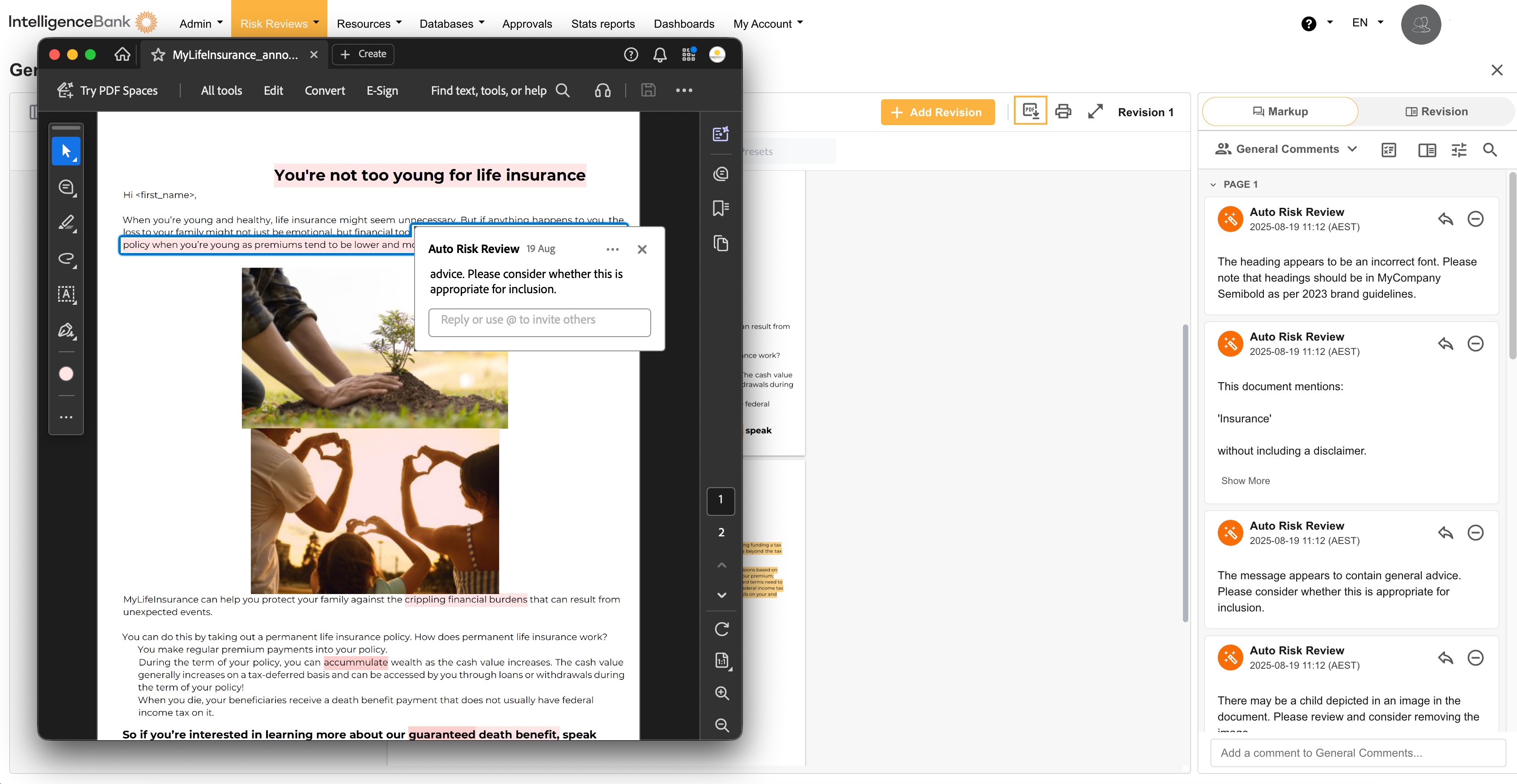Viewport: 1517px width, 784px height.
Task: Expand the General Comments dropdown
Action: pos(1287,149)
